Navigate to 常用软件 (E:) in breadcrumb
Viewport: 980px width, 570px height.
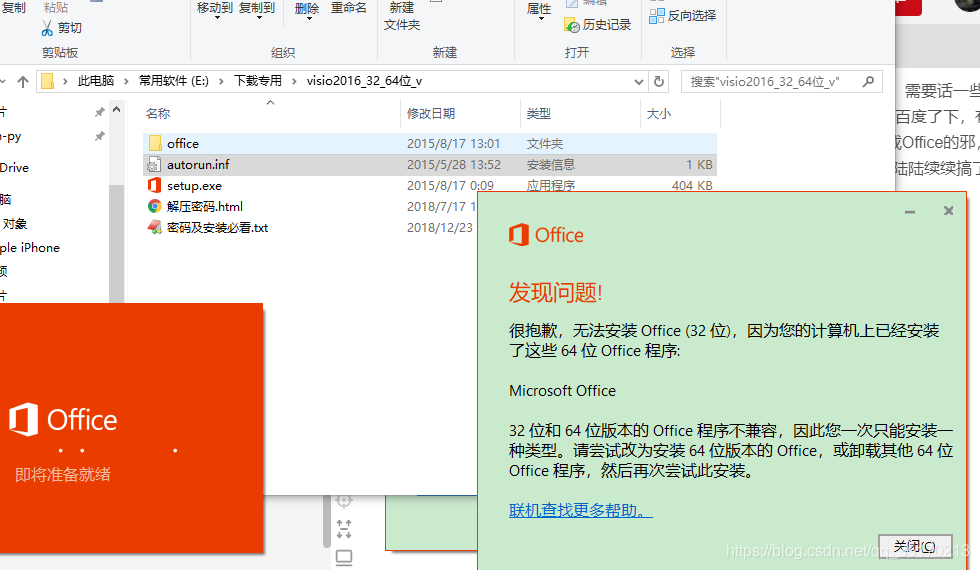174,81
